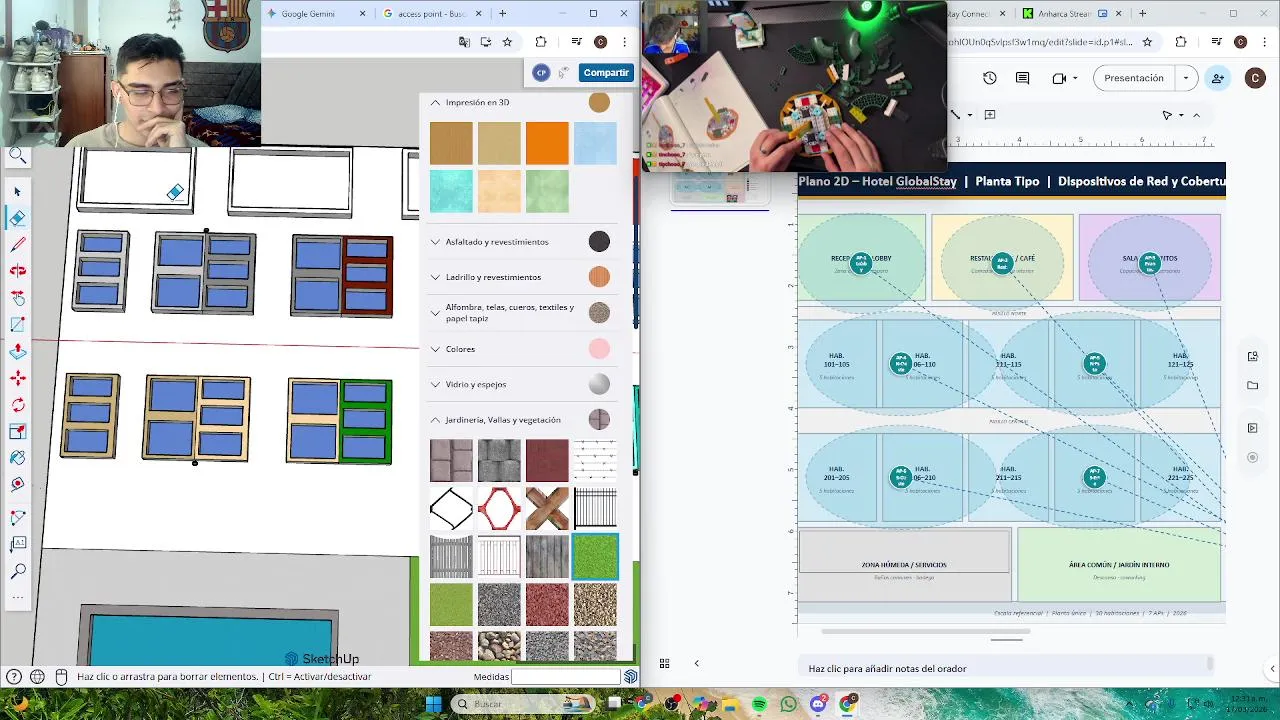
Task: Open WhatsApp from the Windows taskbar
Action: [788, 704]
